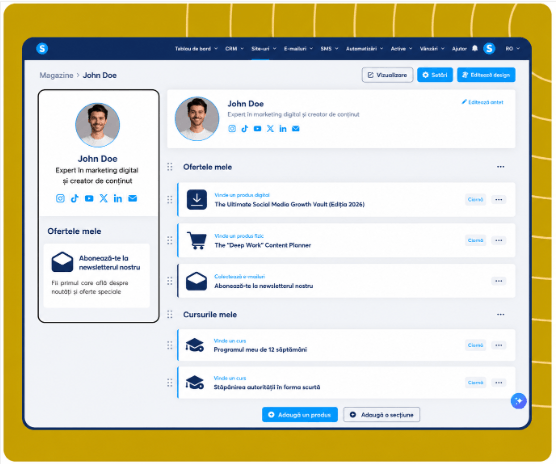The image size is (556, 464).
Task: Open the CRM menu
Action: (234, 49)
